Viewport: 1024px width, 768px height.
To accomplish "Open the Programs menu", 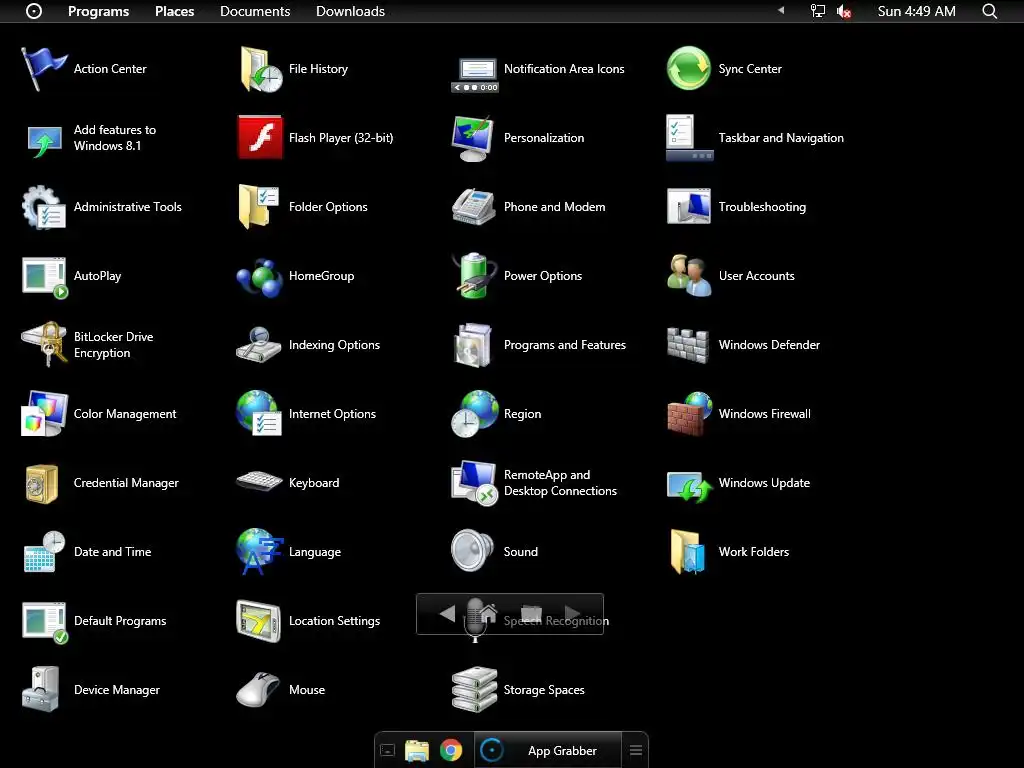I will [x=99, y=11].
